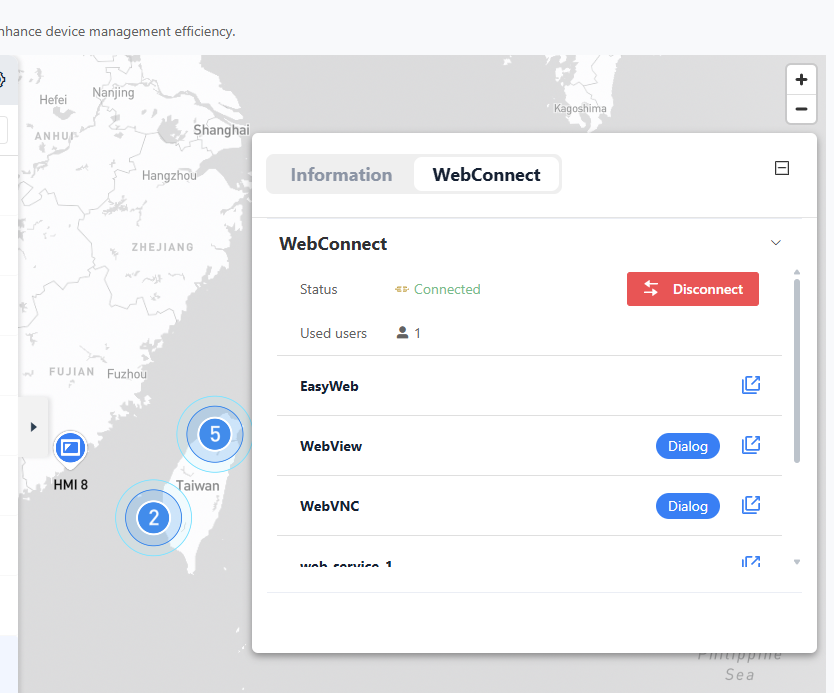Open EasyWeb in a new window
This screenshot has width=834, height=693.
click(x=750, y=385)
